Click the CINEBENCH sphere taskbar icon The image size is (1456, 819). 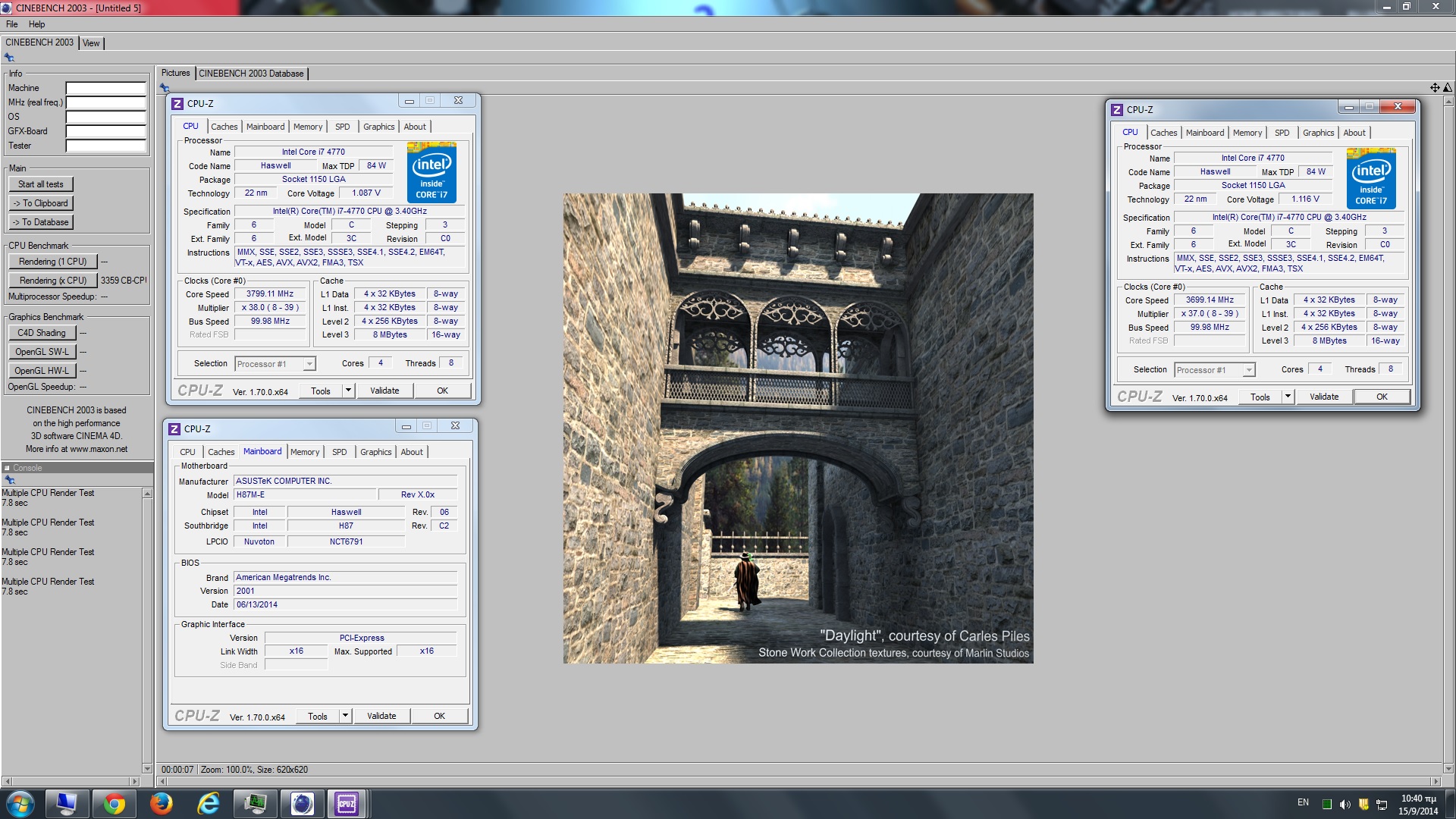click(x=302, y=804)
